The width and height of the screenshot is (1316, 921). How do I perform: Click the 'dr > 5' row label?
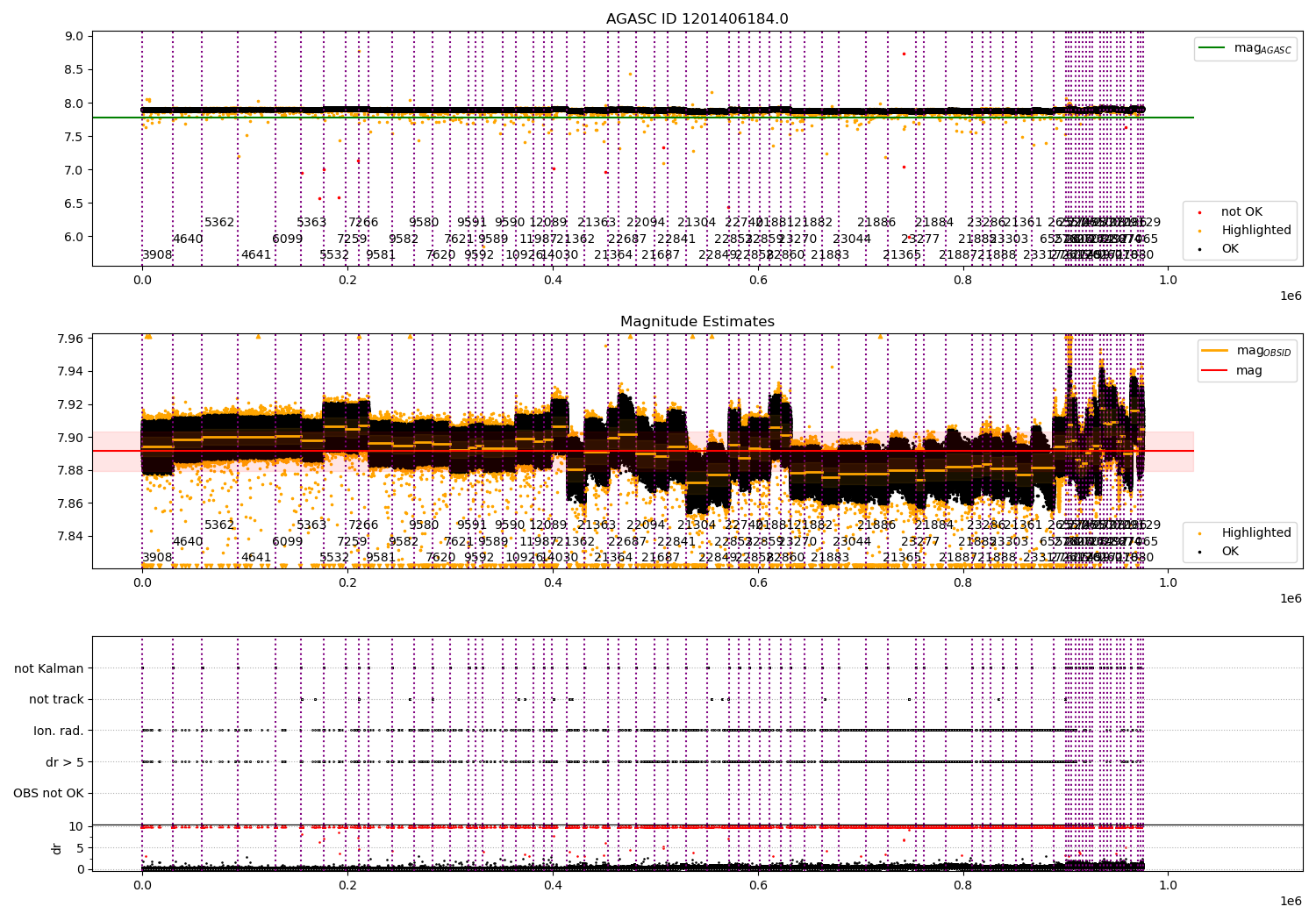(65, 762)
